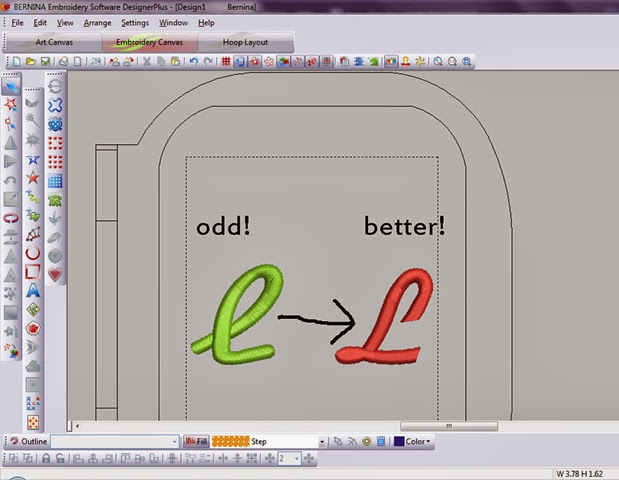Choose the Select Object arrow tool
619x480 pixels.
pos(11,86)
